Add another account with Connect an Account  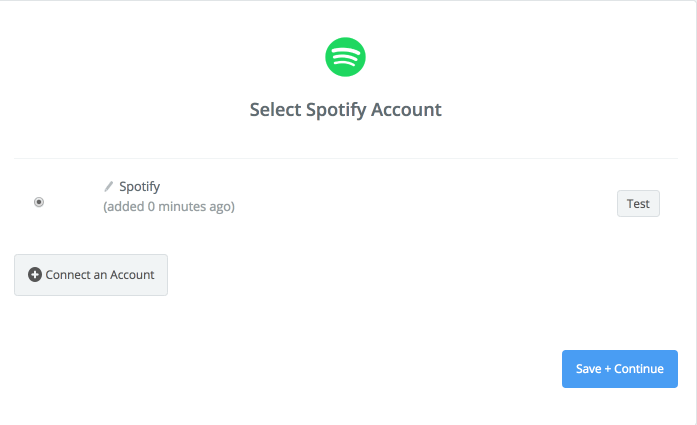pyautogui.click(x=91, y=275)
